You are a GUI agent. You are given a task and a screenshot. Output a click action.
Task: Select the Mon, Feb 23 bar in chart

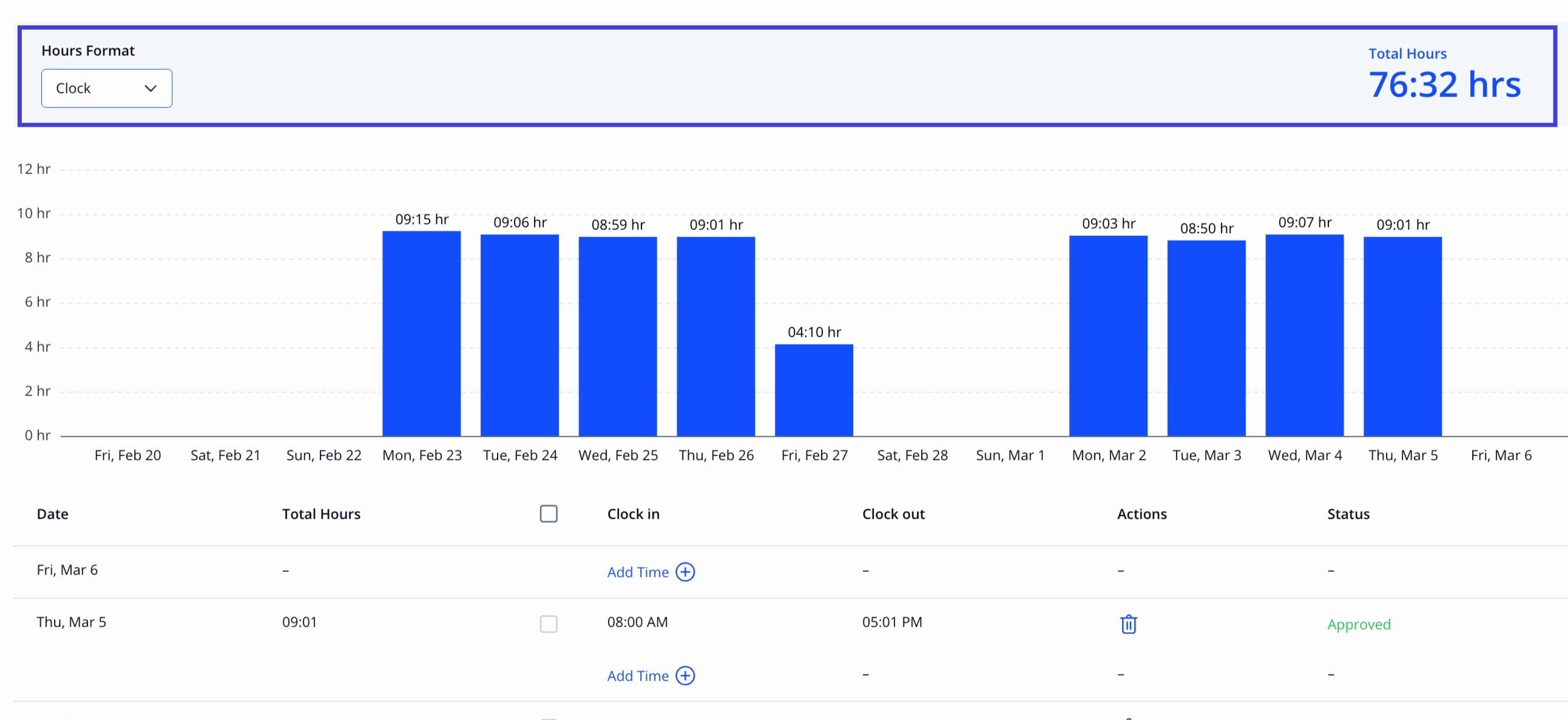click(422, 334)
